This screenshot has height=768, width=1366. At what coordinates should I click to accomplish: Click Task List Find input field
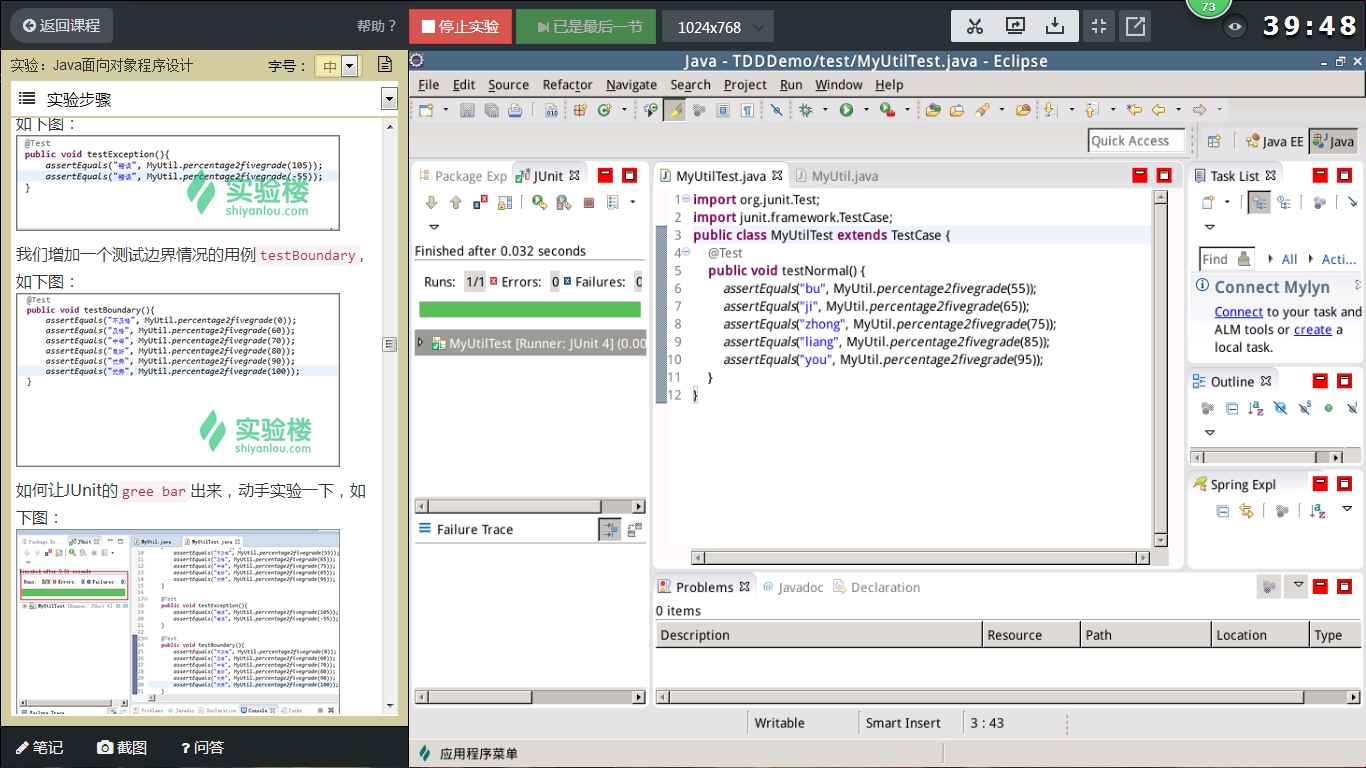click(1226, 259)
